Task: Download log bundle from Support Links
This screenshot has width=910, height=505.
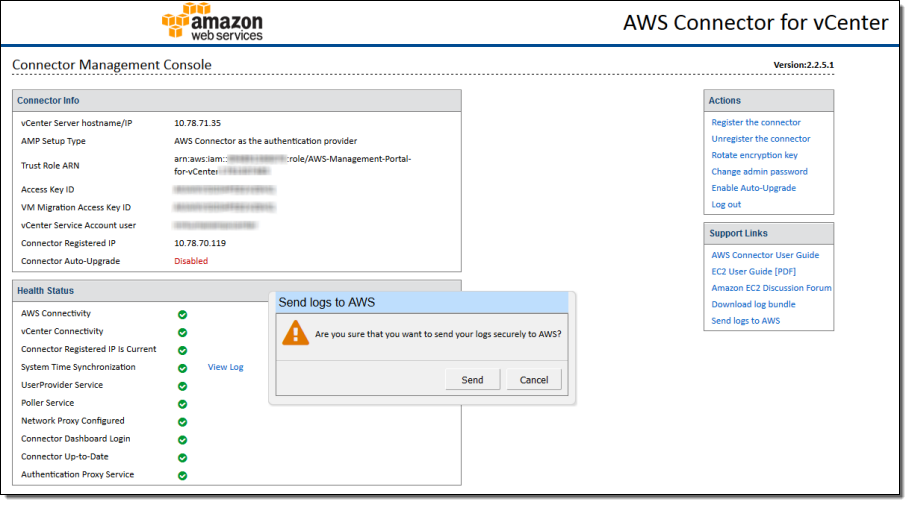Action: (753, 304)
